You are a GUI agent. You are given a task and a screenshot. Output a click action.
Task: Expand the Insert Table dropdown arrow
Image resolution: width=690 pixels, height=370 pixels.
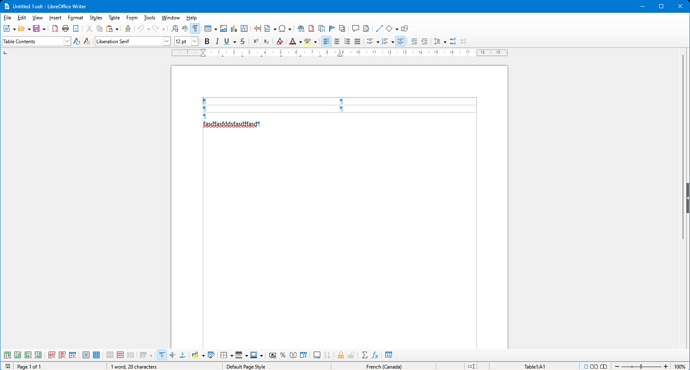[215, 29]
